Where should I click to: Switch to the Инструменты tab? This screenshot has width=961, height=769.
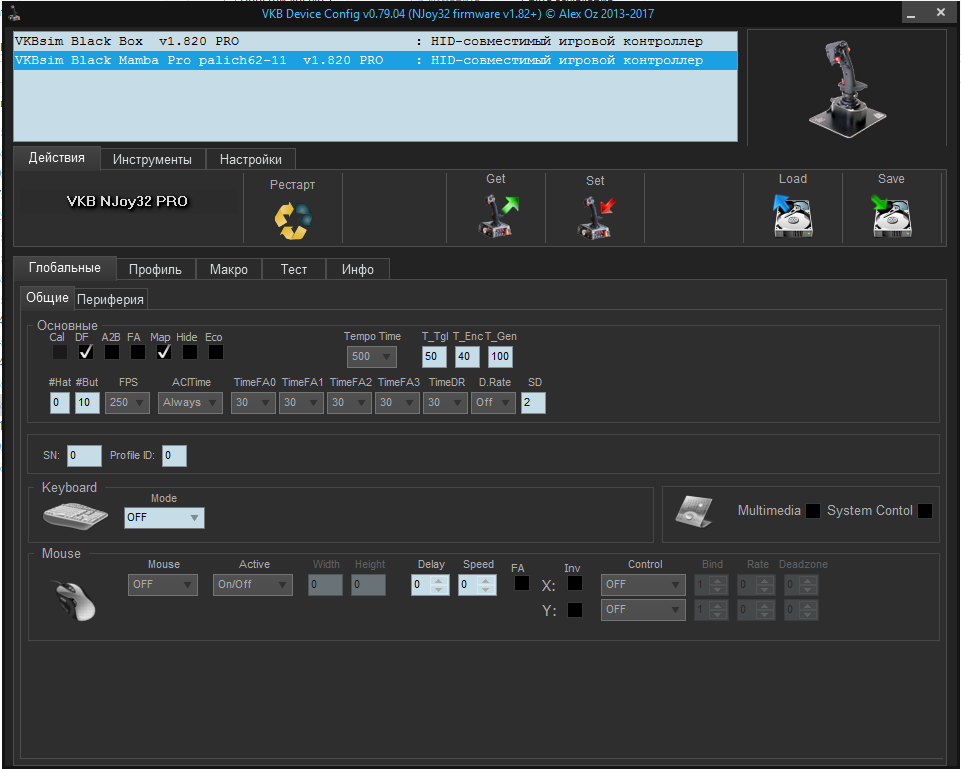pos(153,159)
